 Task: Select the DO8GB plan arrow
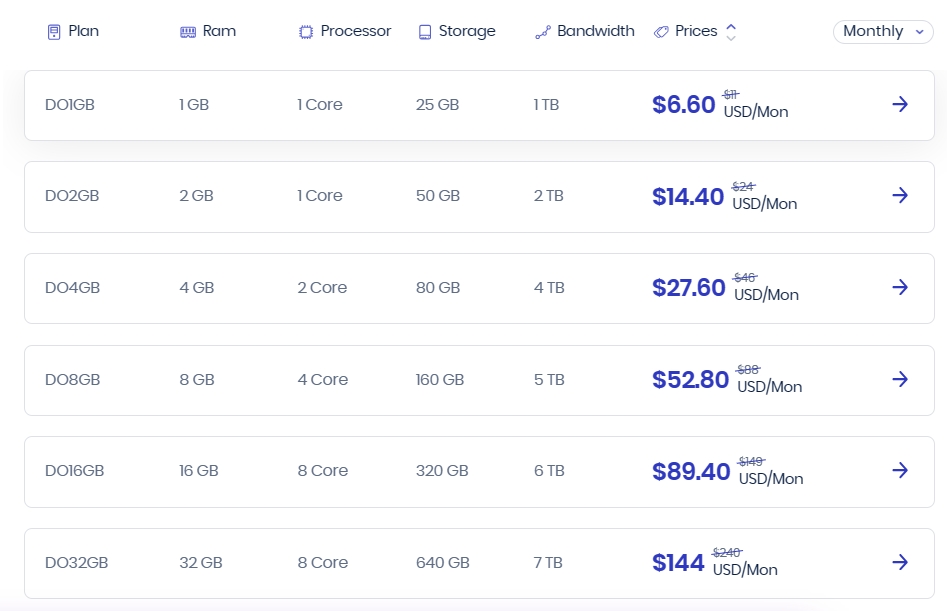pyautogui.click(x=900, y=379)
